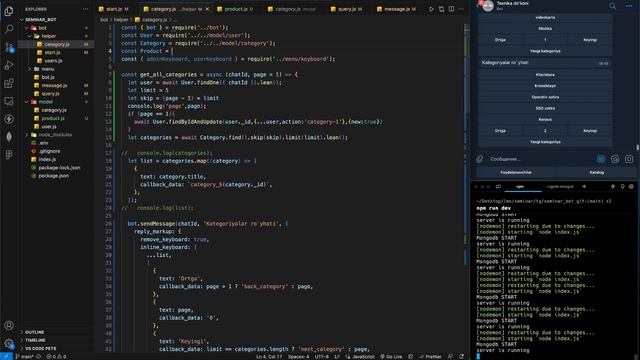Click the Tesnika do'koni bot avatar

(488, 6)
